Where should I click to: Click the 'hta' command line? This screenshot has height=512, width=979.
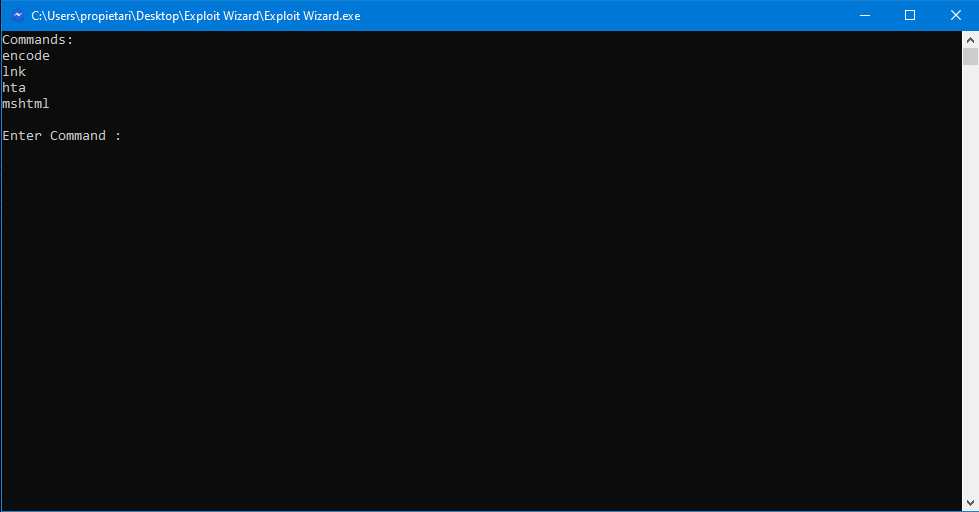14,87
